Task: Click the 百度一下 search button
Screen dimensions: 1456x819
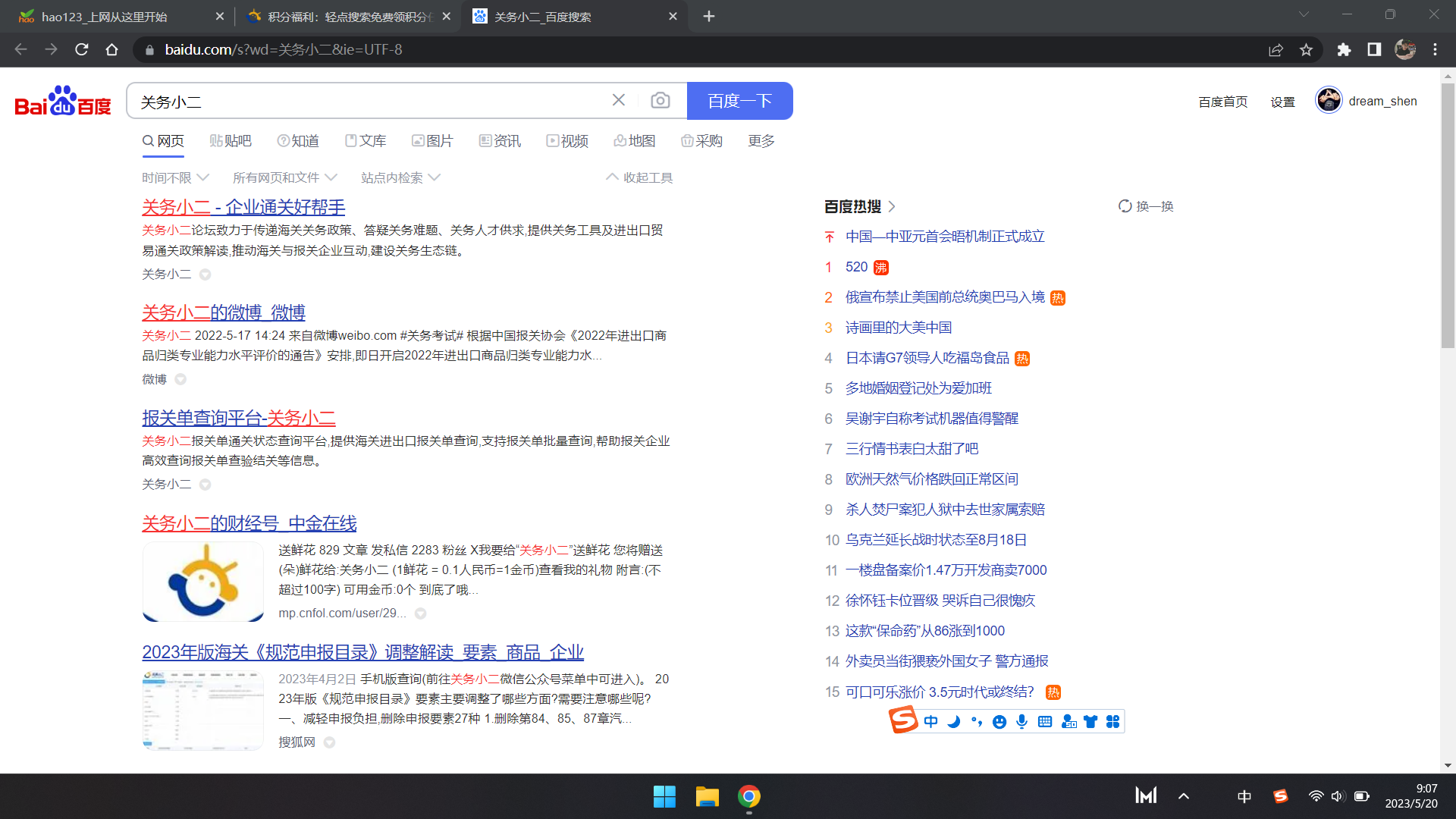Action: pos(740,101)
